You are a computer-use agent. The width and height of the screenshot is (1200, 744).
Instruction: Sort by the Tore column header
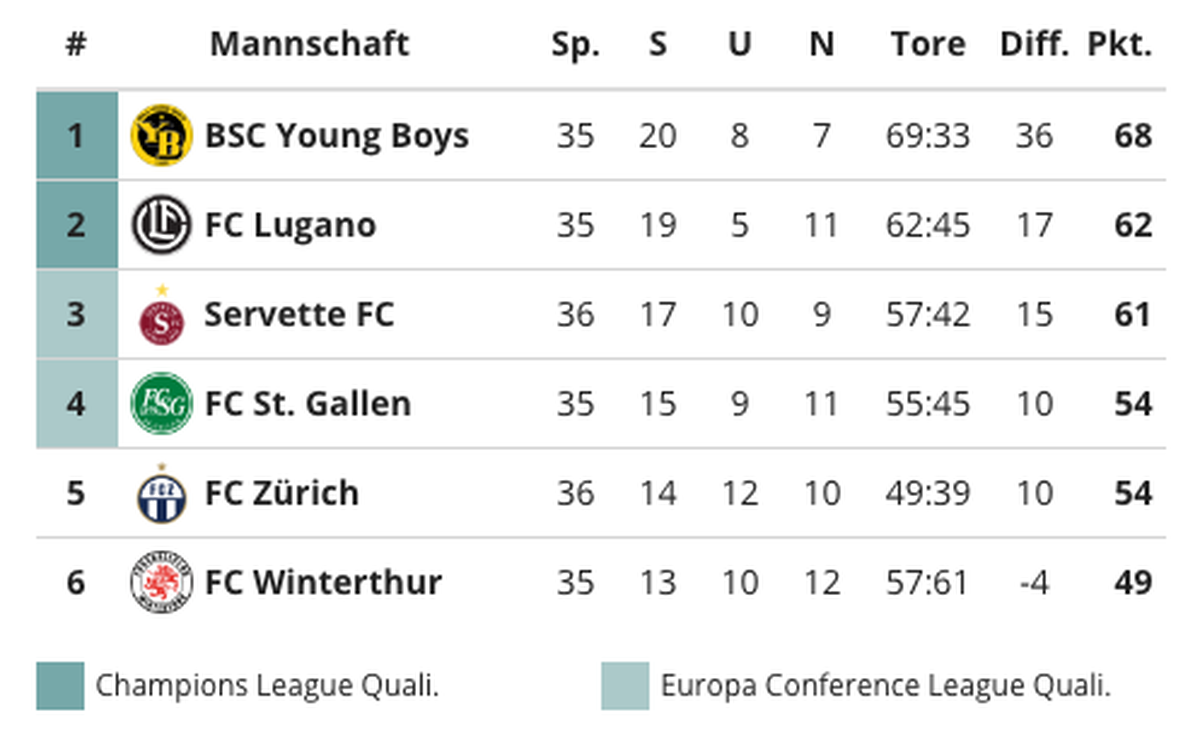[x=929, y=44]
